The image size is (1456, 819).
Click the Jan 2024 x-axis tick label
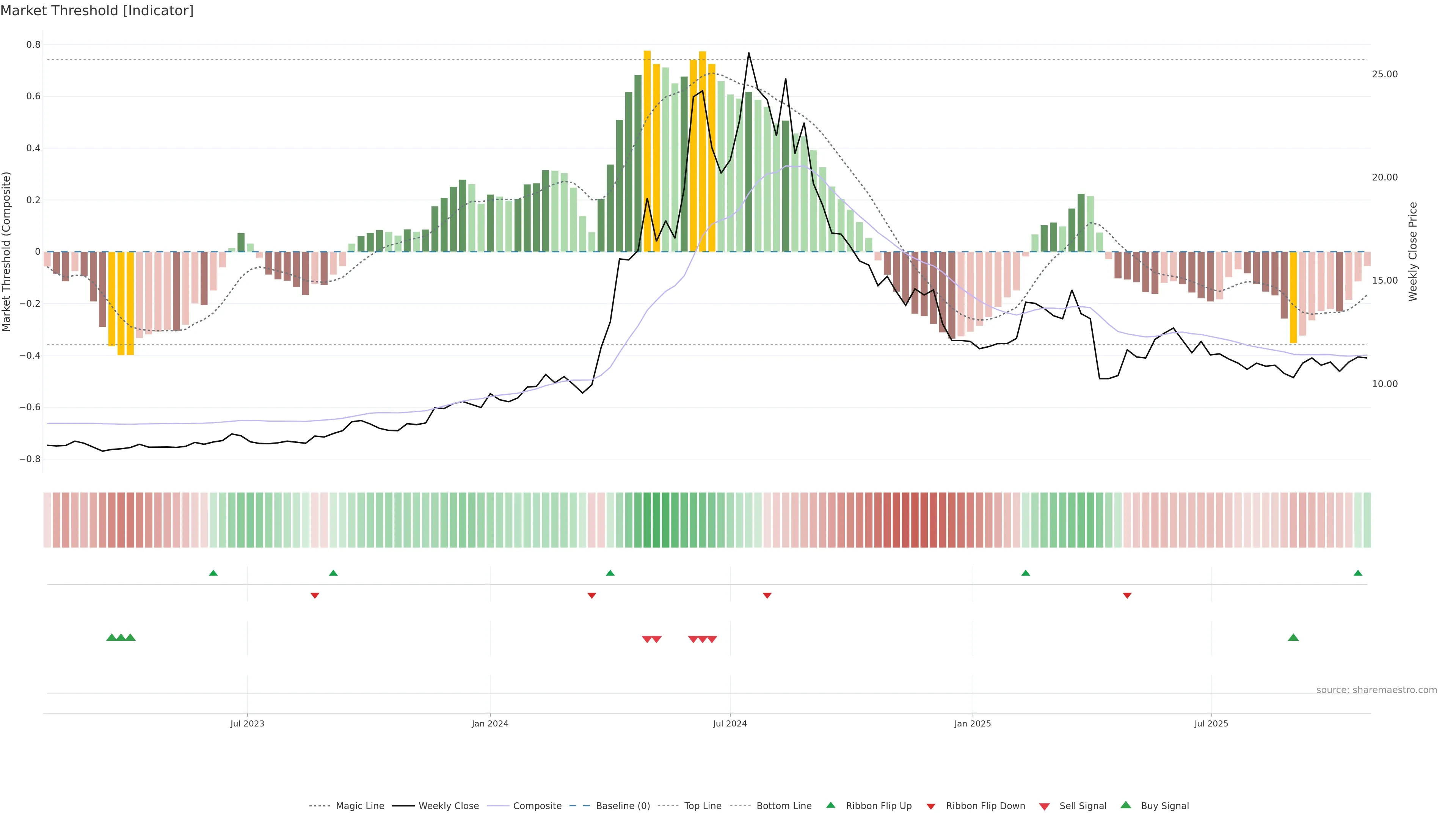click(x=490, y=723)
